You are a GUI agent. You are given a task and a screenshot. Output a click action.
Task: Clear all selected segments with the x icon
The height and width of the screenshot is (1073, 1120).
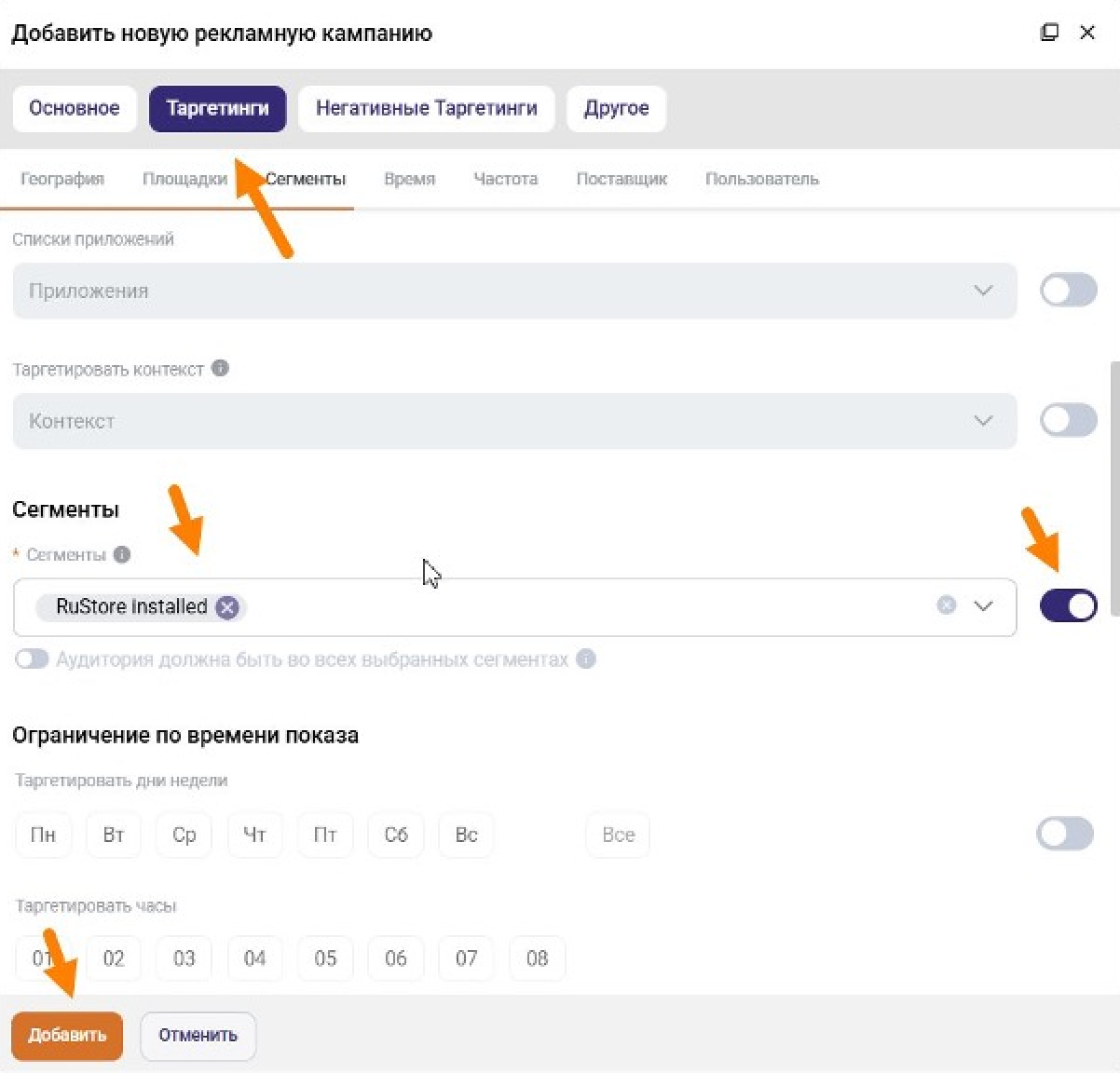(x=947, y=605)
